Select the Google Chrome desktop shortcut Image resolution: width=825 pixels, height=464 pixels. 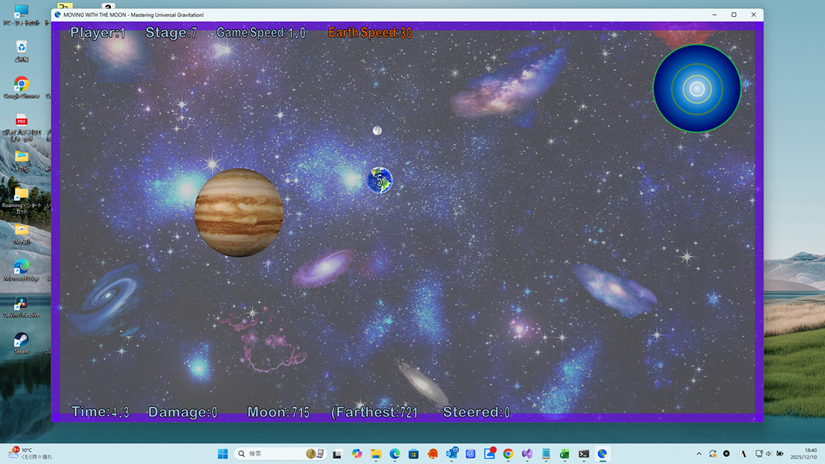point(22,88)
